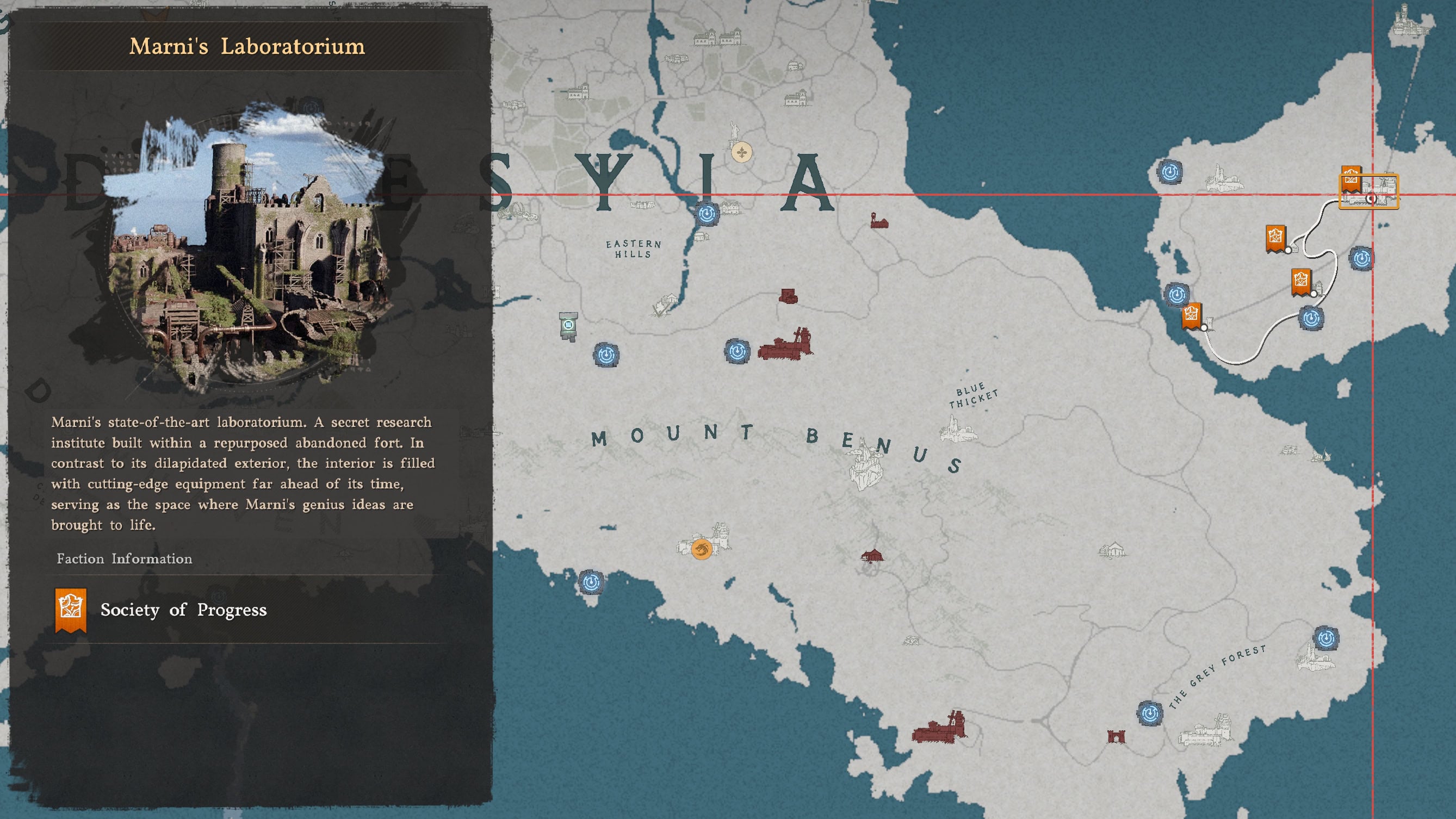
Task: Select orange faction banner on western island coast
Action: click(x=1191, y=315)
